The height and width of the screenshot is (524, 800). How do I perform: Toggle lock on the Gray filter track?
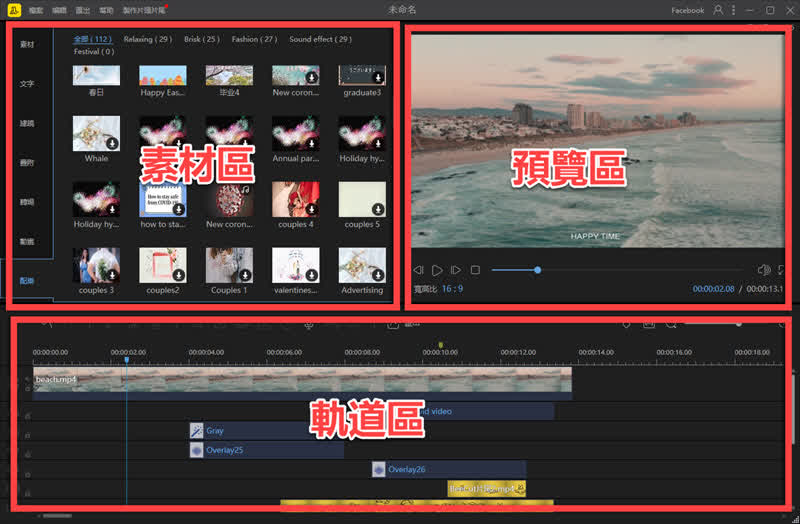coord(28,435)
